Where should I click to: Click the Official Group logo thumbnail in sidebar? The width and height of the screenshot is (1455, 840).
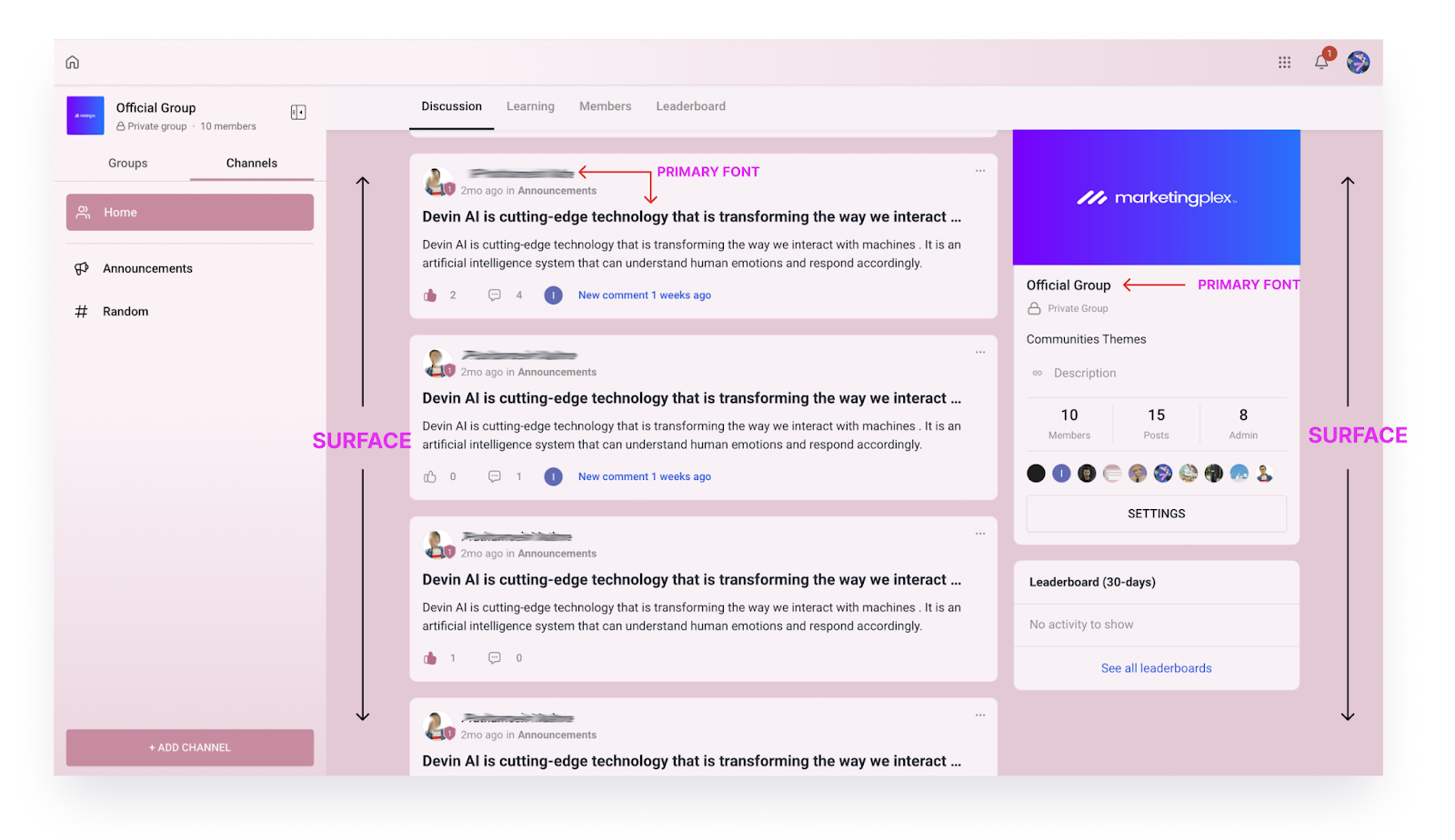[85, 115]
